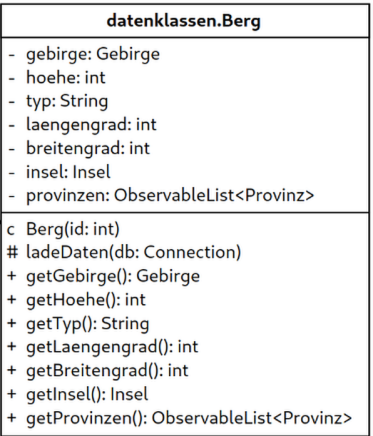Click the getGebirge(): Gebirge method
Viewport: 373px width, 436px height.
(x=113, y=276)
